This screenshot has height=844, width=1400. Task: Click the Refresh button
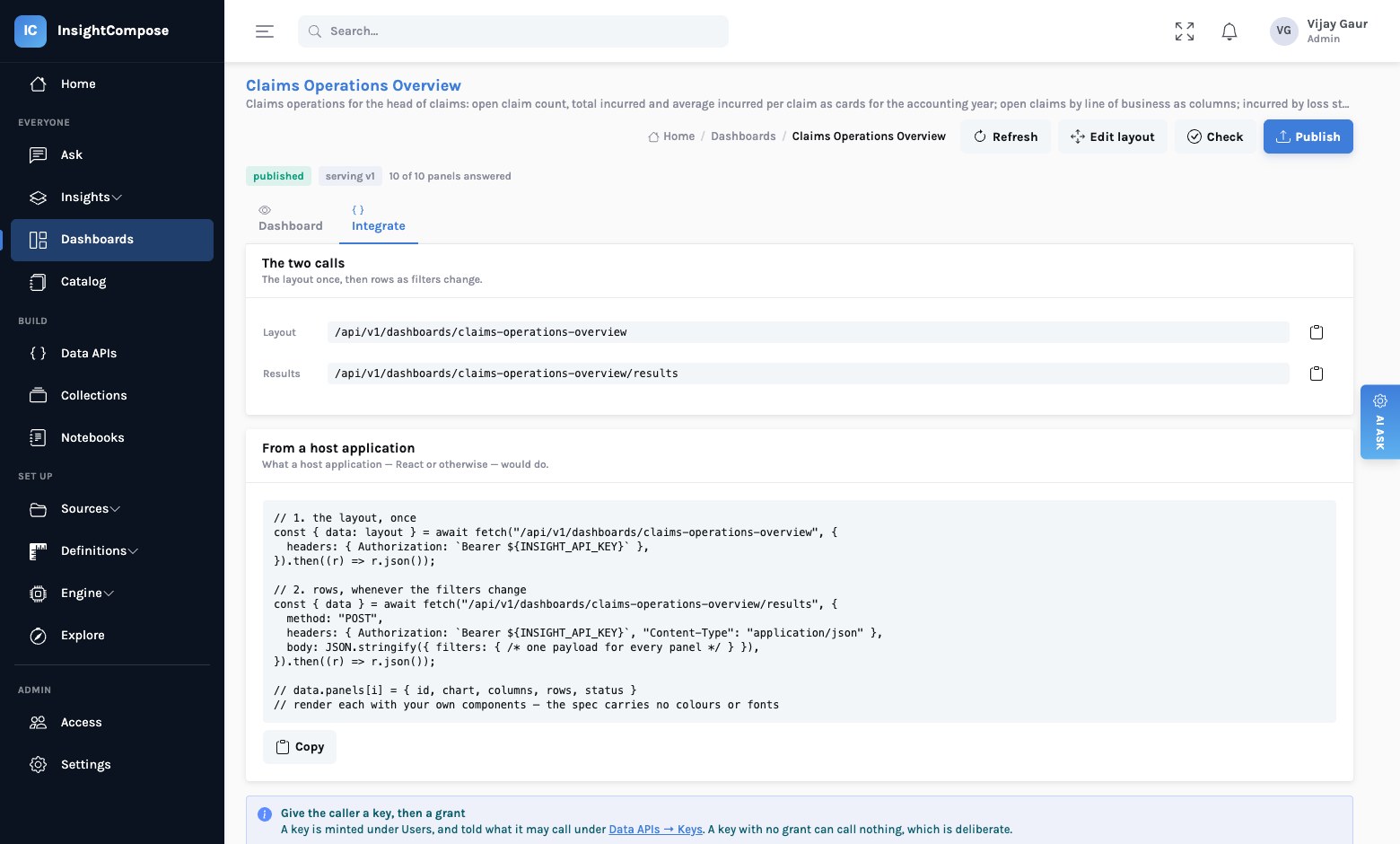pyautogui.click(x=1005, y=136)
